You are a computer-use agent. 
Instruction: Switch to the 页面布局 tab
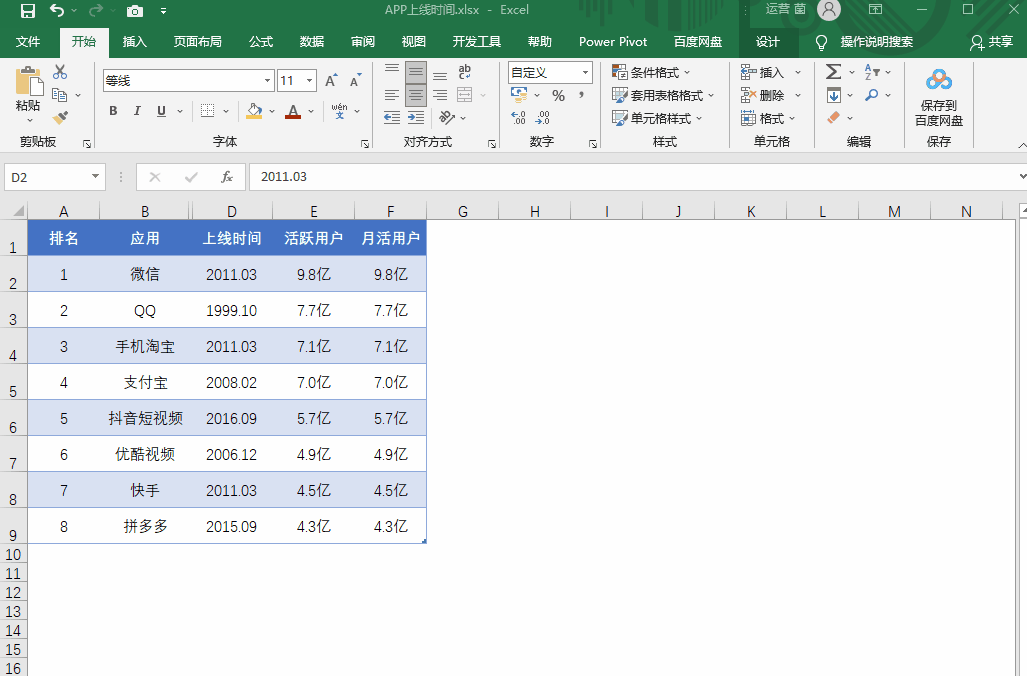pyautogui.click(x=197, y=42)
